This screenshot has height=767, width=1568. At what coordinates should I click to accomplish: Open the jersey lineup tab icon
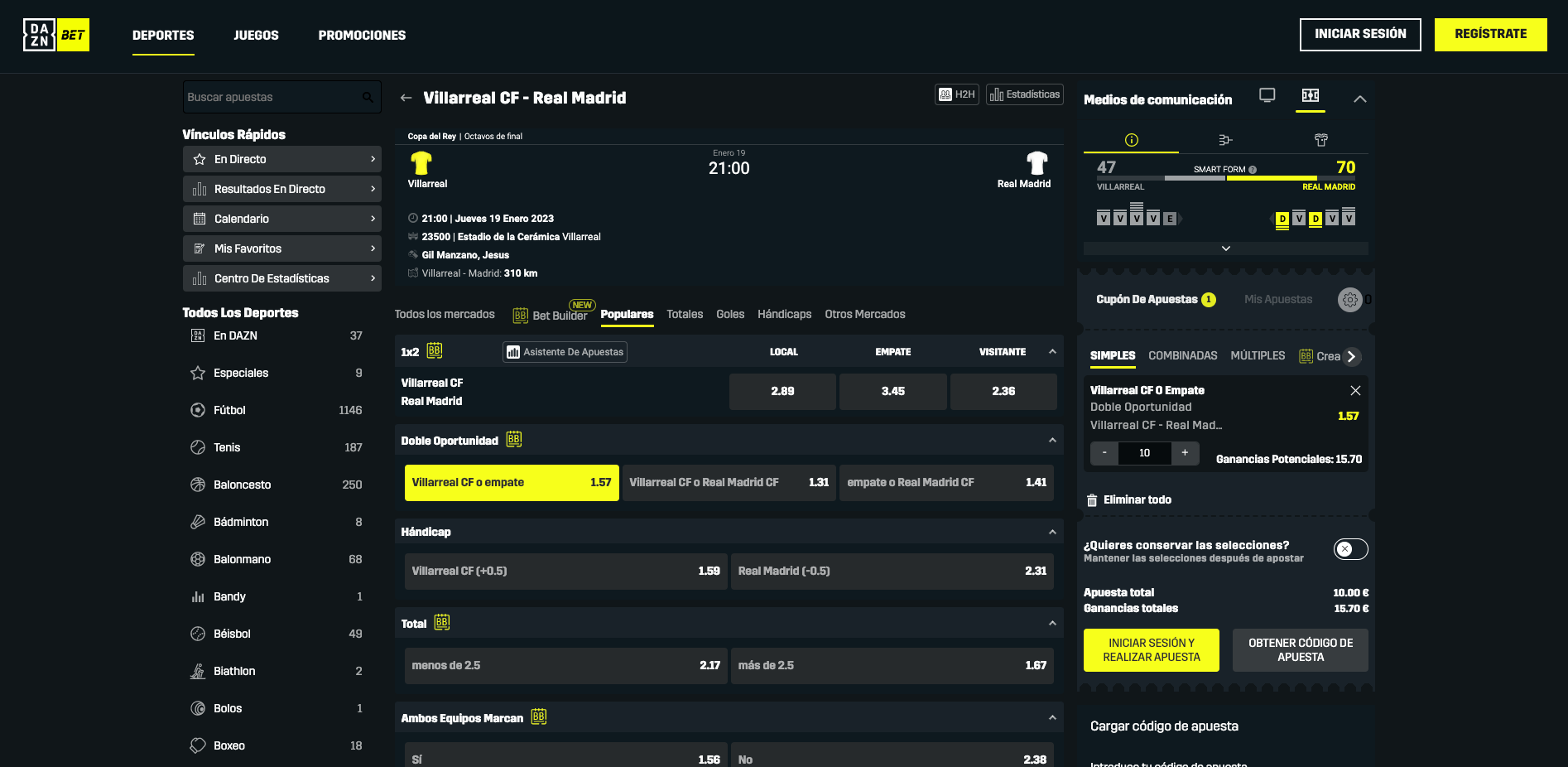coord(1321,140)
